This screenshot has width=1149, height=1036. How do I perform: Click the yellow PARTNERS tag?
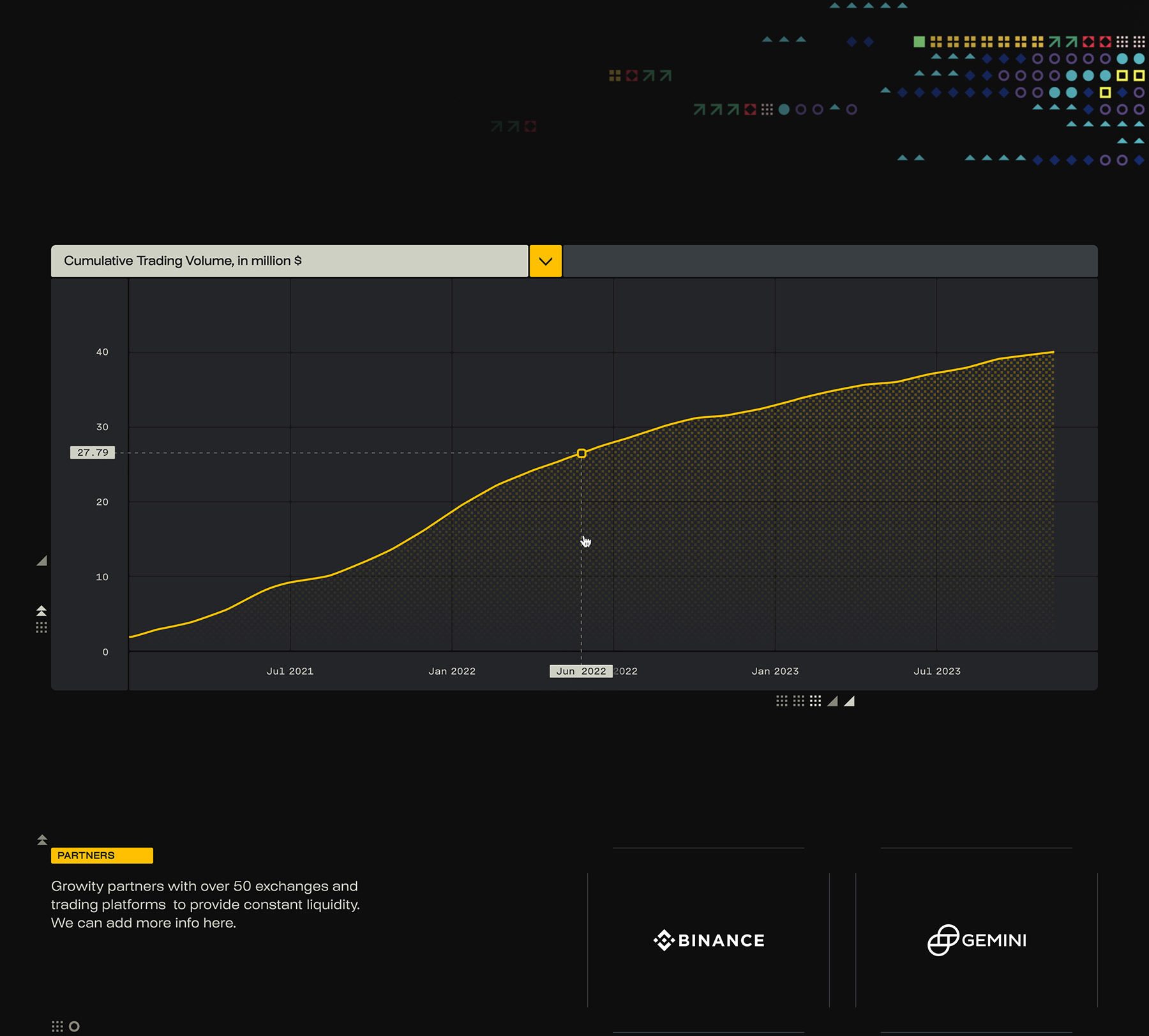101,855
